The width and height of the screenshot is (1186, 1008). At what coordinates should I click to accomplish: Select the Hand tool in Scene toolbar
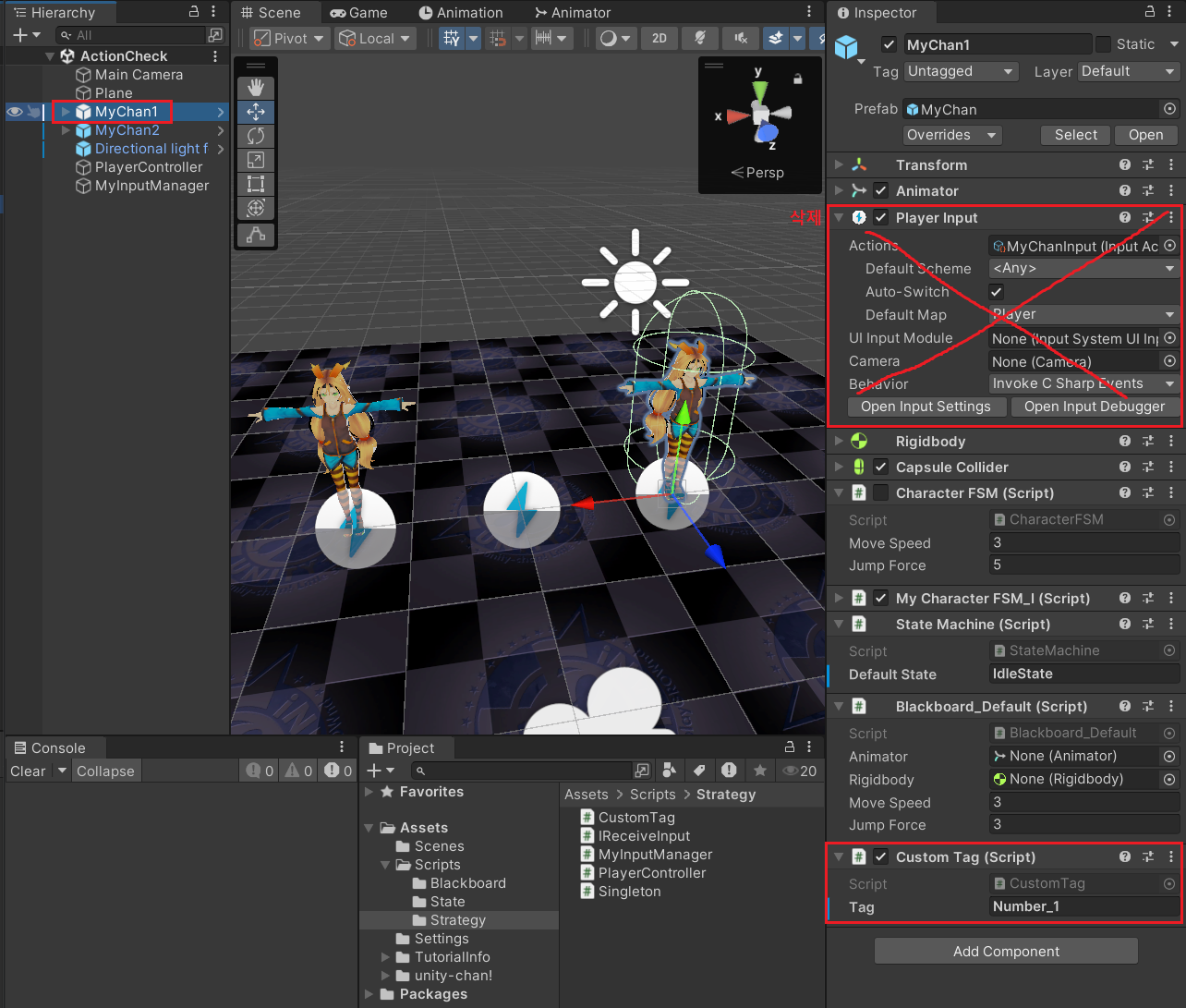[x=256, y=88]
